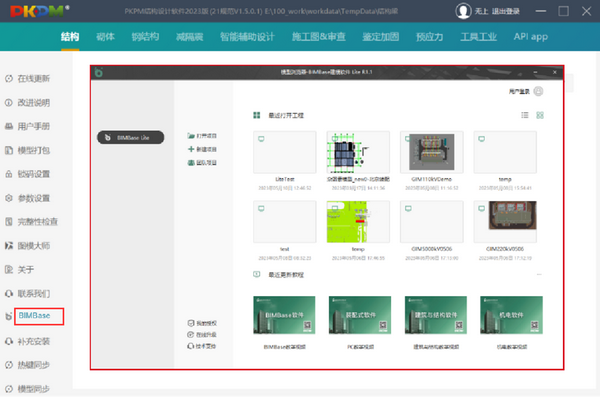600x397 pixels.
Task: Open the BIMBase软件 tutorial card
Action: pyautogui.click(x=284, y=315)
